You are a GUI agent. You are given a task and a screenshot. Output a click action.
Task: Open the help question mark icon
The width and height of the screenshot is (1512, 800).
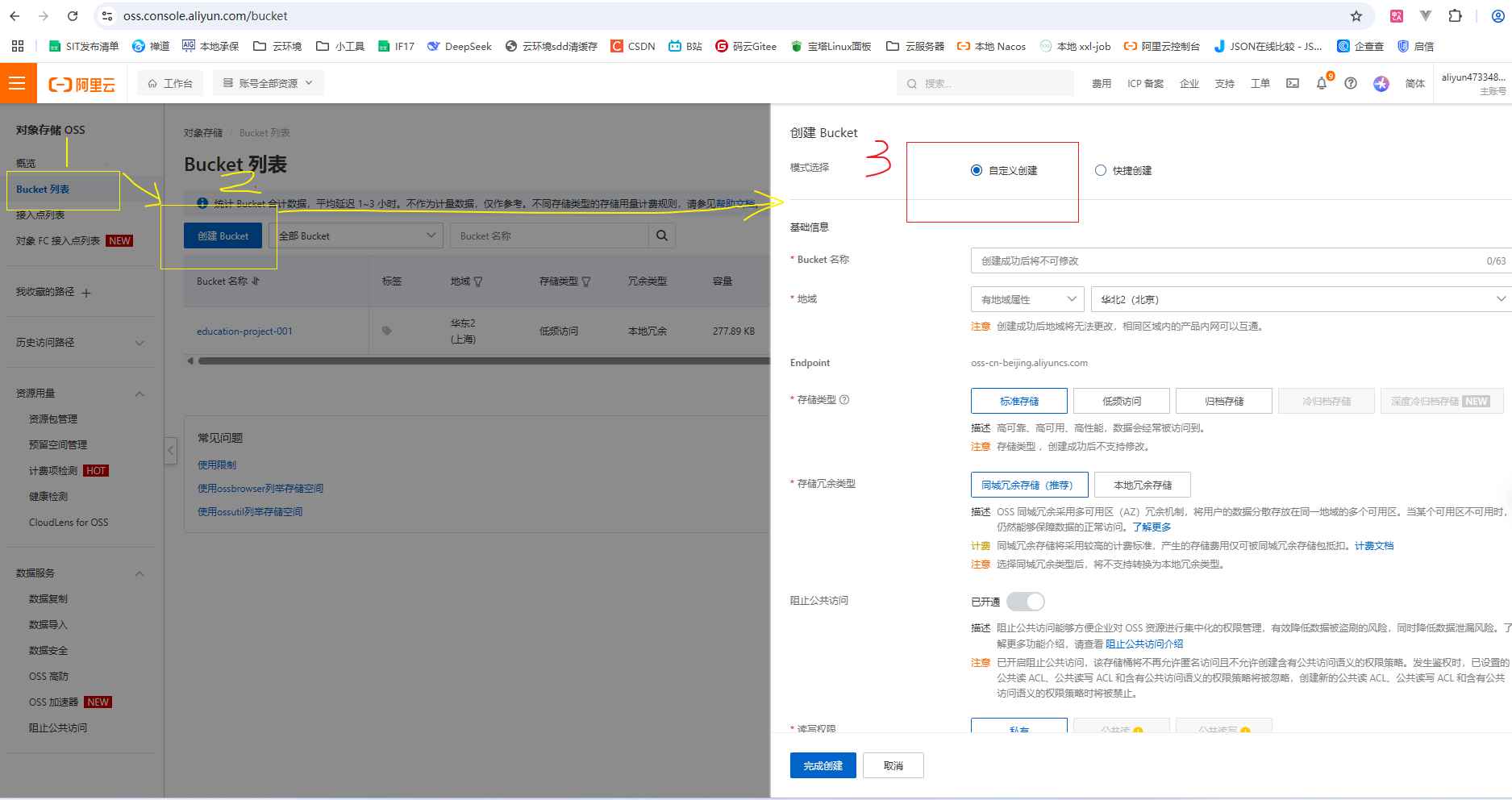[1351, 83]
